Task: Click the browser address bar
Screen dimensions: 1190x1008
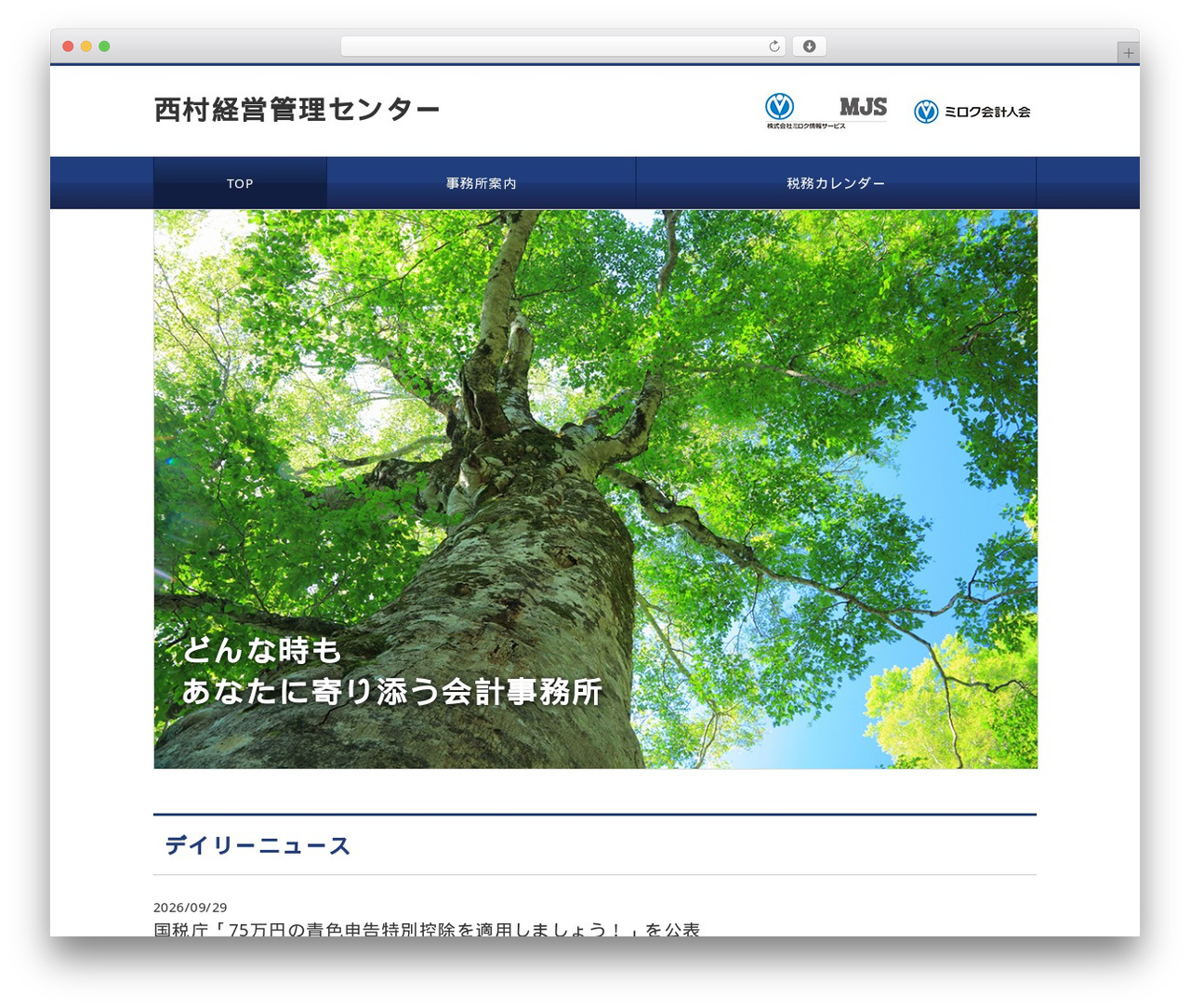Action: click(x=562, y=46)
